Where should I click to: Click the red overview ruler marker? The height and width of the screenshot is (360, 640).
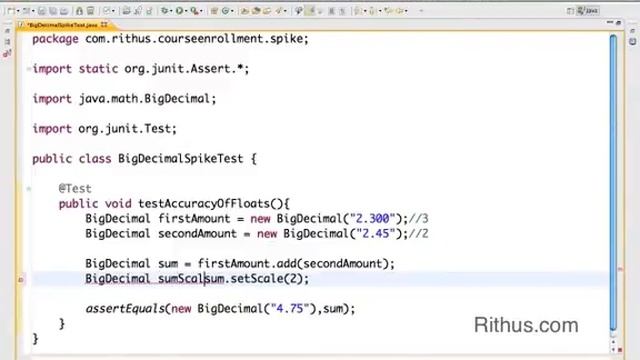pos(620,269)
